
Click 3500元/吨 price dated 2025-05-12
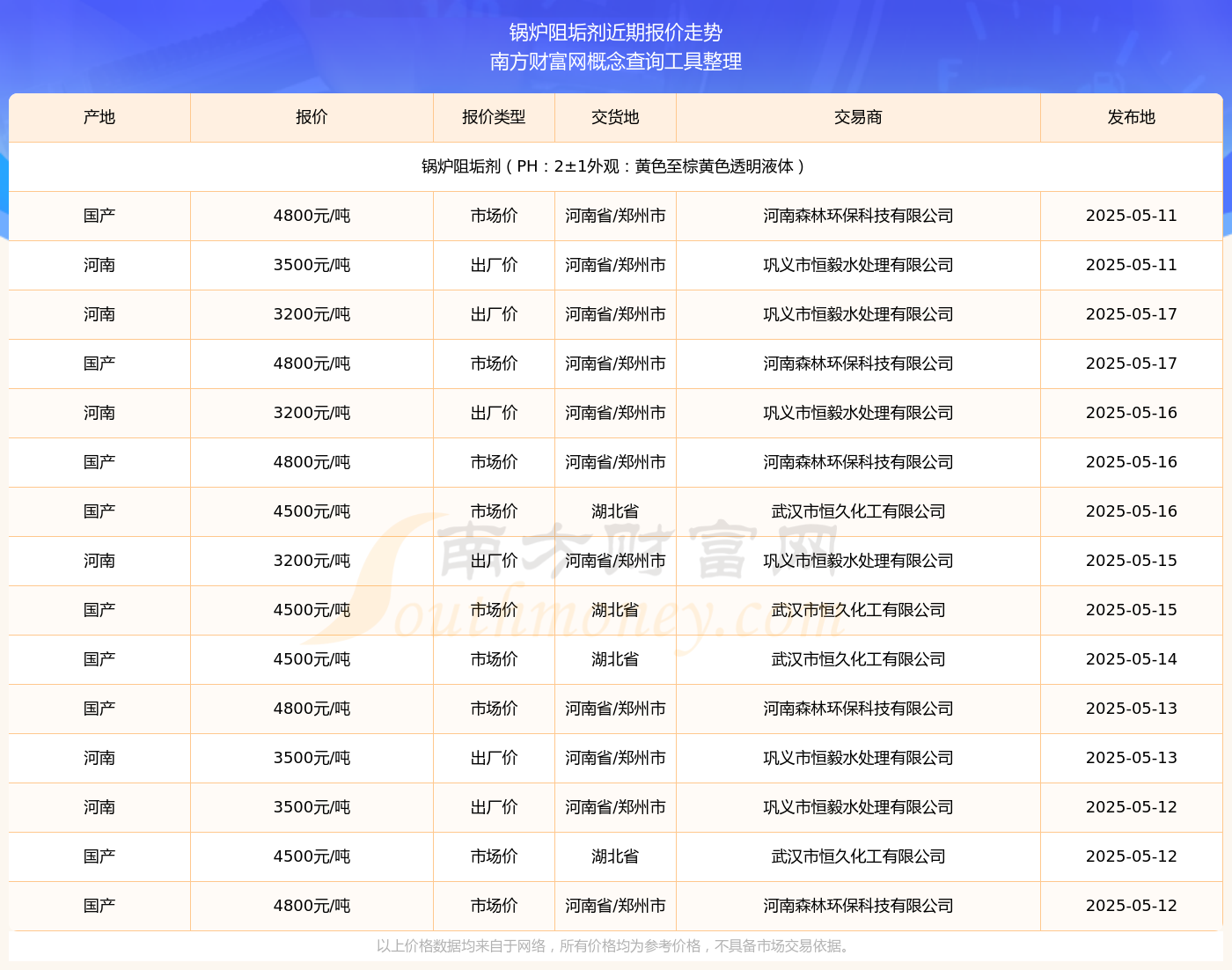pyautogui.click(x=312, y=807)
